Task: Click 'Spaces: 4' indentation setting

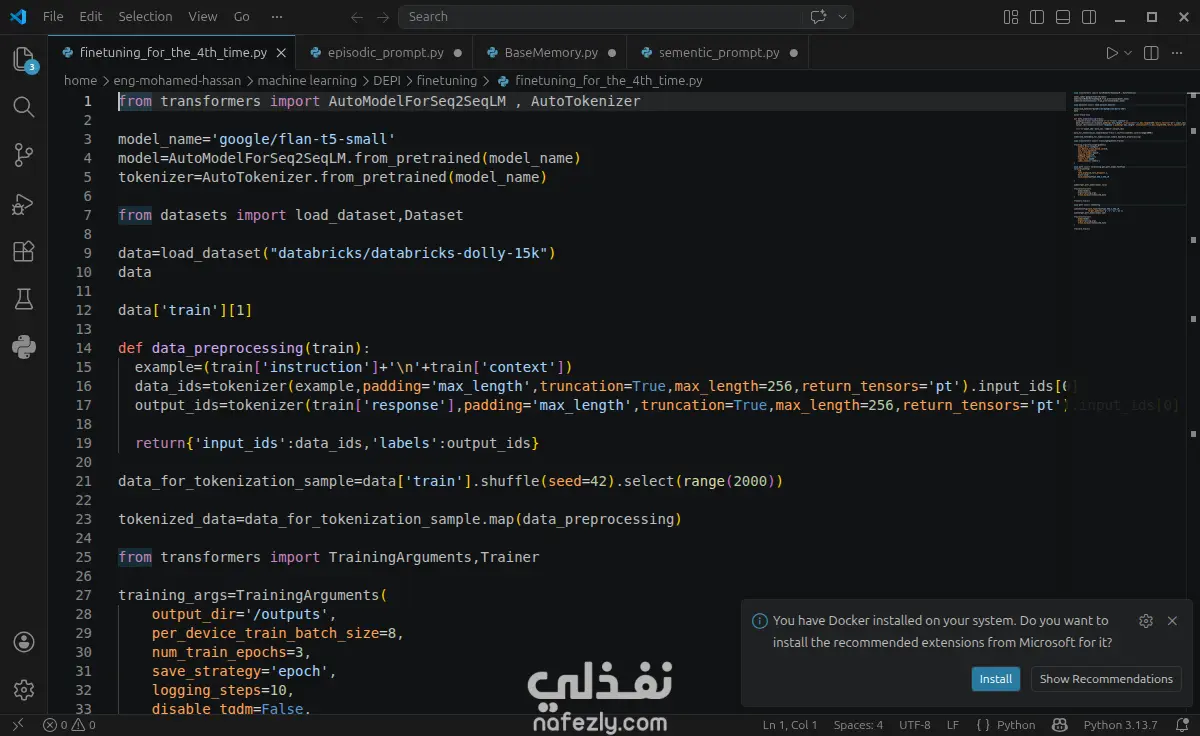Action: (x=859, y=725)
